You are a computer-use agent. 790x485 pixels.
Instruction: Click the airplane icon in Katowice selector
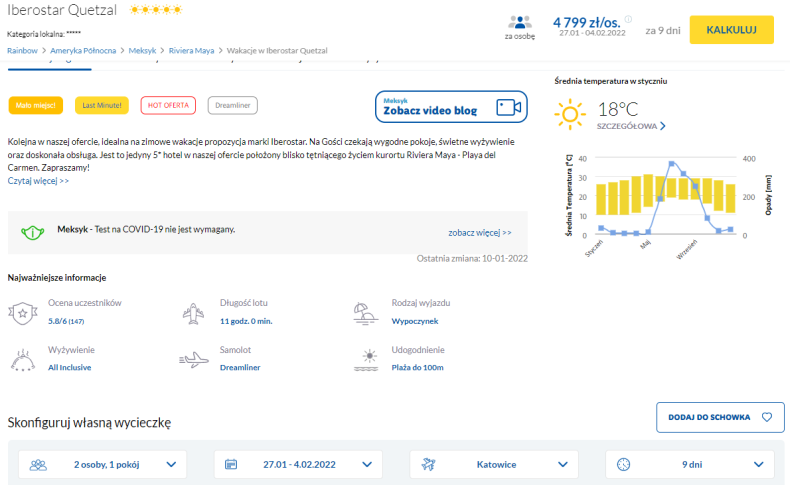click(428, 464)
